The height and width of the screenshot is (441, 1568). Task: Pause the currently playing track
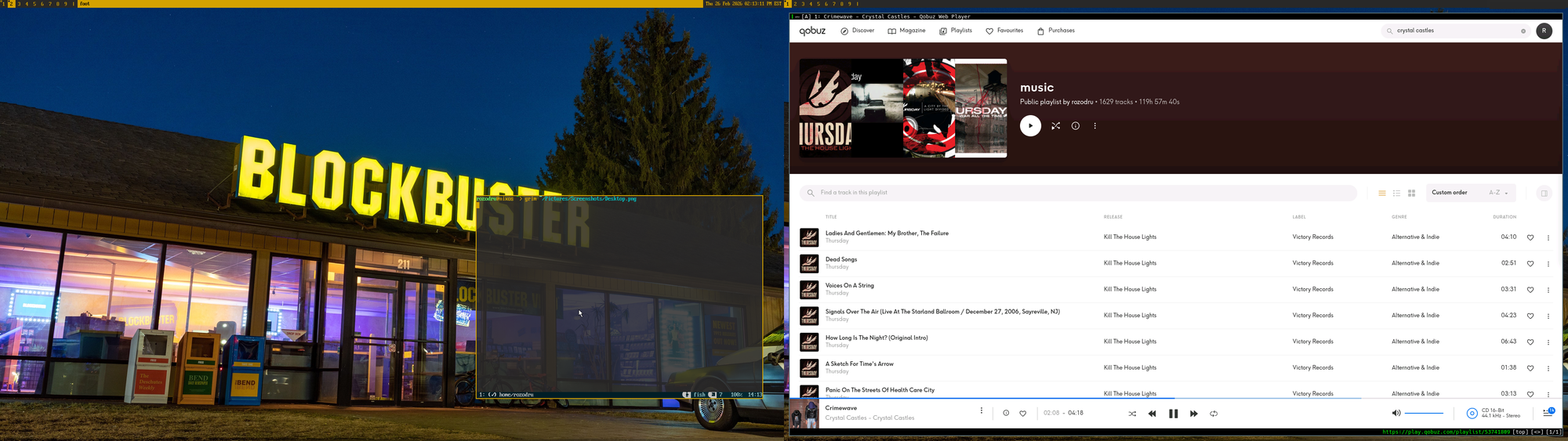click(x=1173, y=414)
